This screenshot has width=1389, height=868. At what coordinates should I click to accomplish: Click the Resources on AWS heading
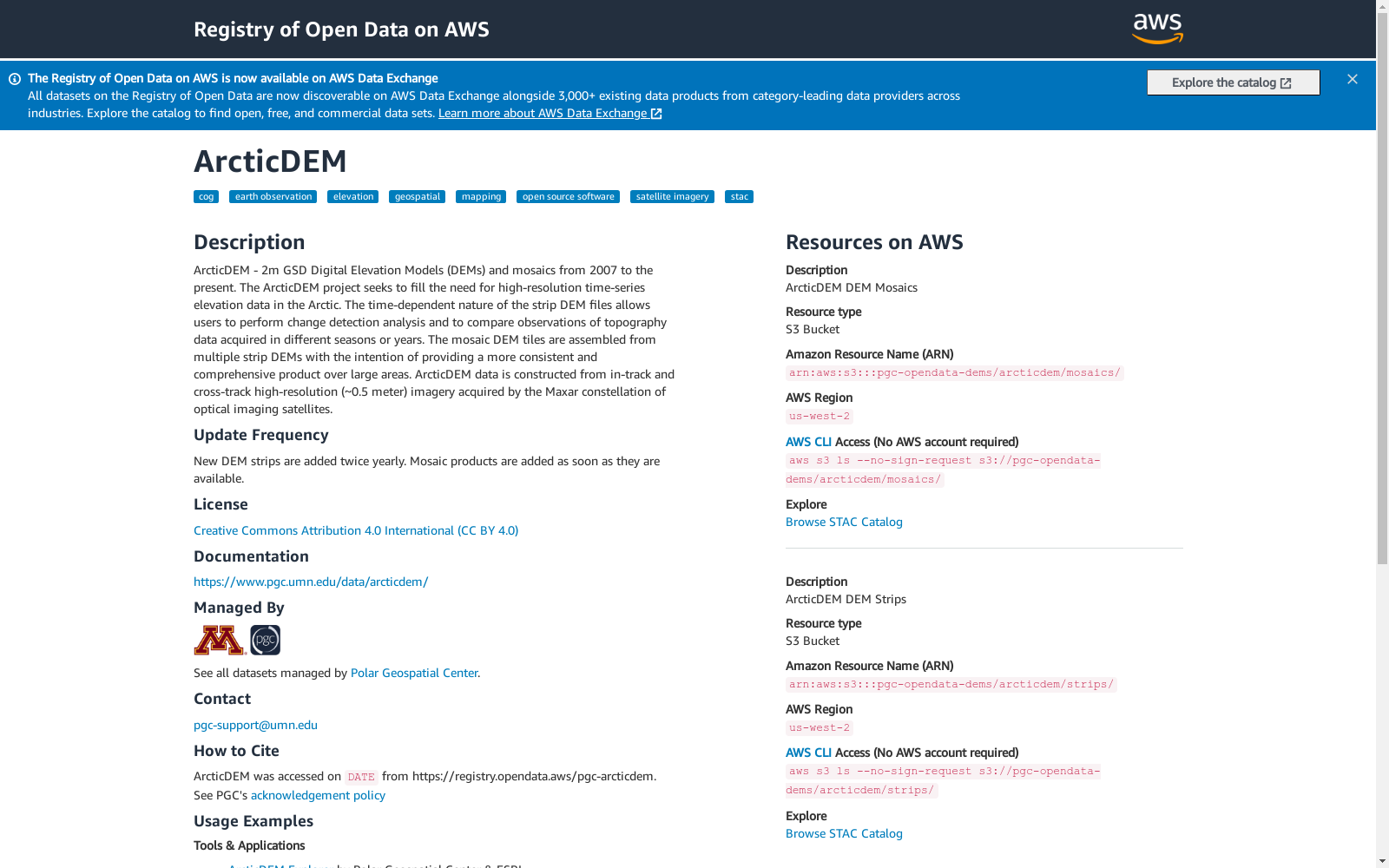[874, 243]
